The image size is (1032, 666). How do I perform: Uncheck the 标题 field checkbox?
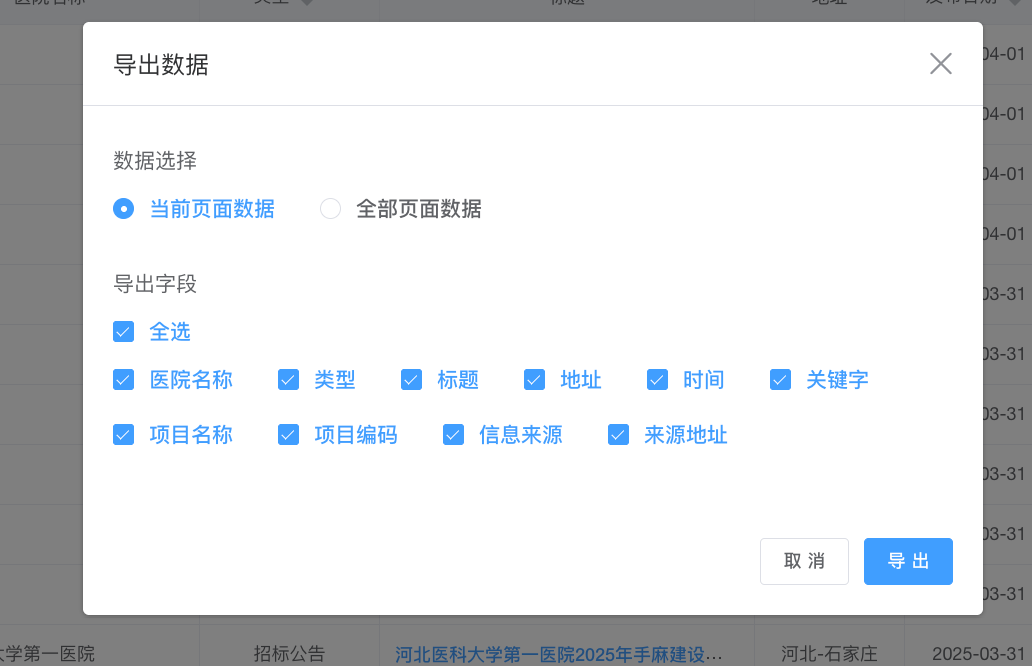[x=412, y=380]
